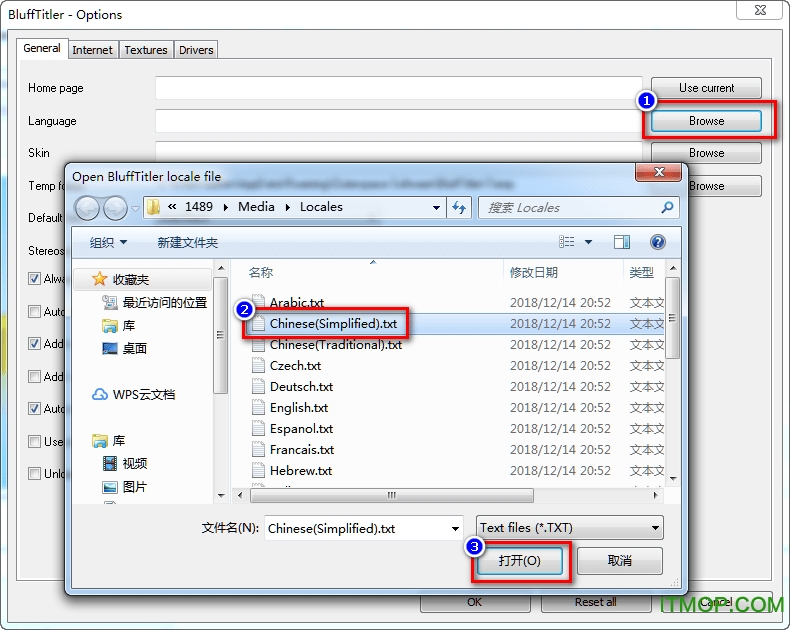Click the search magnifier icon in Locales search
This screenshot has width=790, height=630.
tap(667, 207)
